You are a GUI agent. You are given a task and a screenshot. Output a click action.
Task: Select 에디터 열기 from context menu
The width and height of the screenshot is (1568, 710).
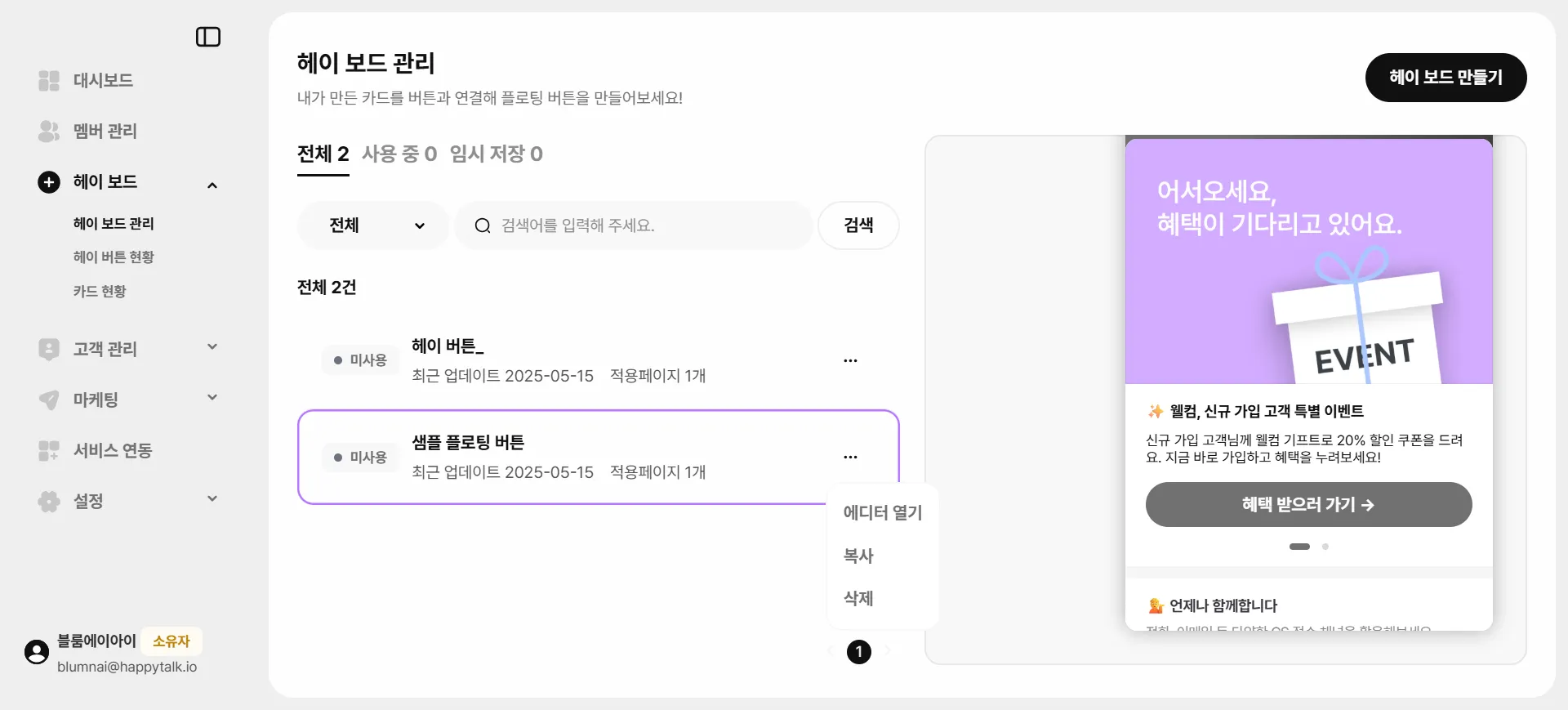click(x=882, y=513)
